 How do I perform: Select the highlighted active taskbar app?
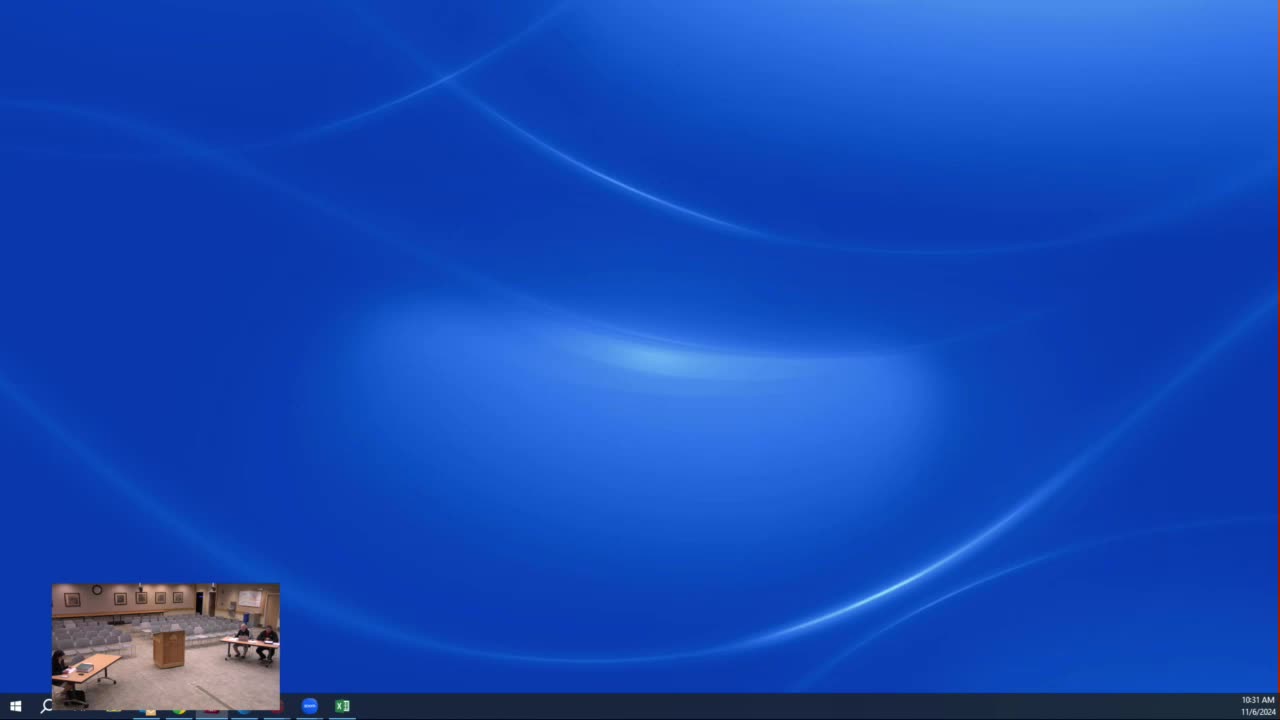click(x=211, y=711)
